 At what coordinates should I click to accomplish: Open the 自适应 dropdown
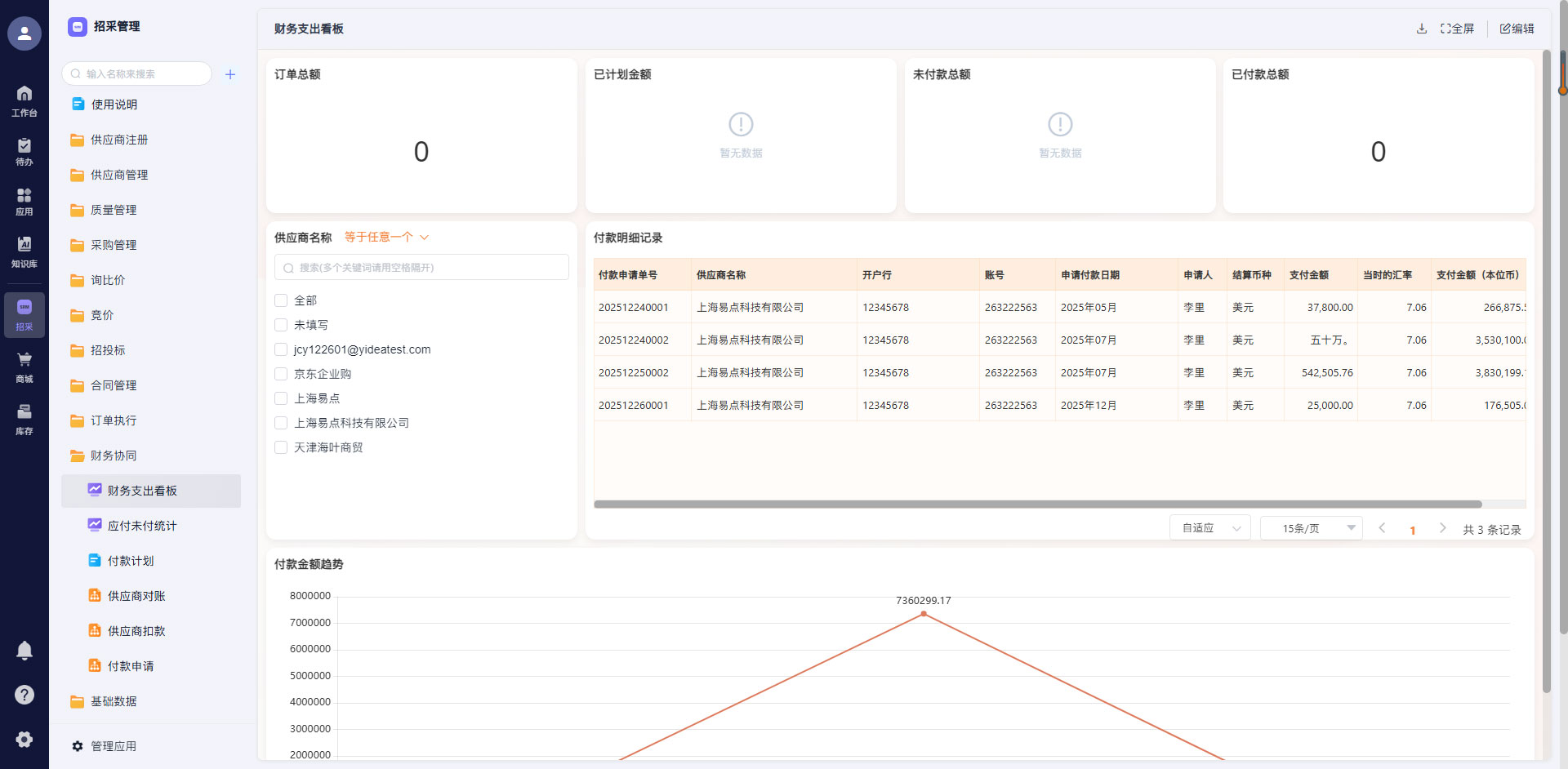(1209, 528)
